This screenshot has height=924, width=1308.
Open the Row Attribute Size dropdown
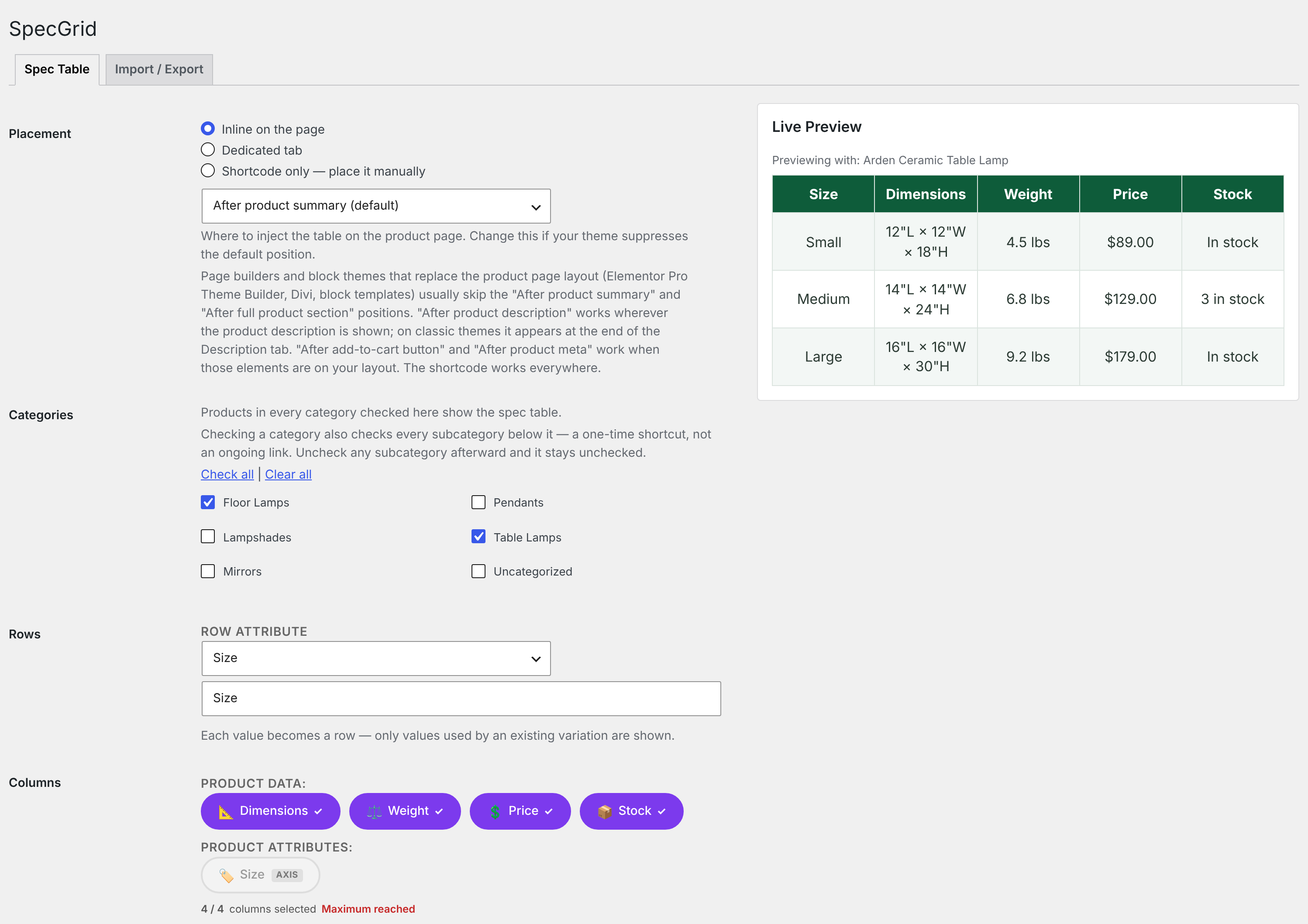[376, 659]
